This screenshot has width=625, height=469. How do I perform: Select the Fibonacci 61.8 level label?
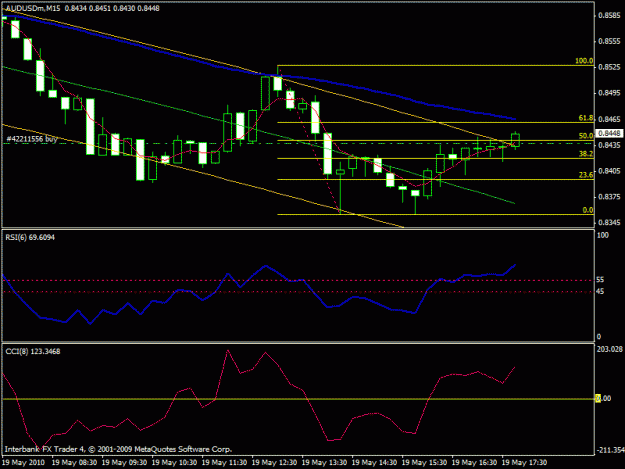[x=586, y=118]
